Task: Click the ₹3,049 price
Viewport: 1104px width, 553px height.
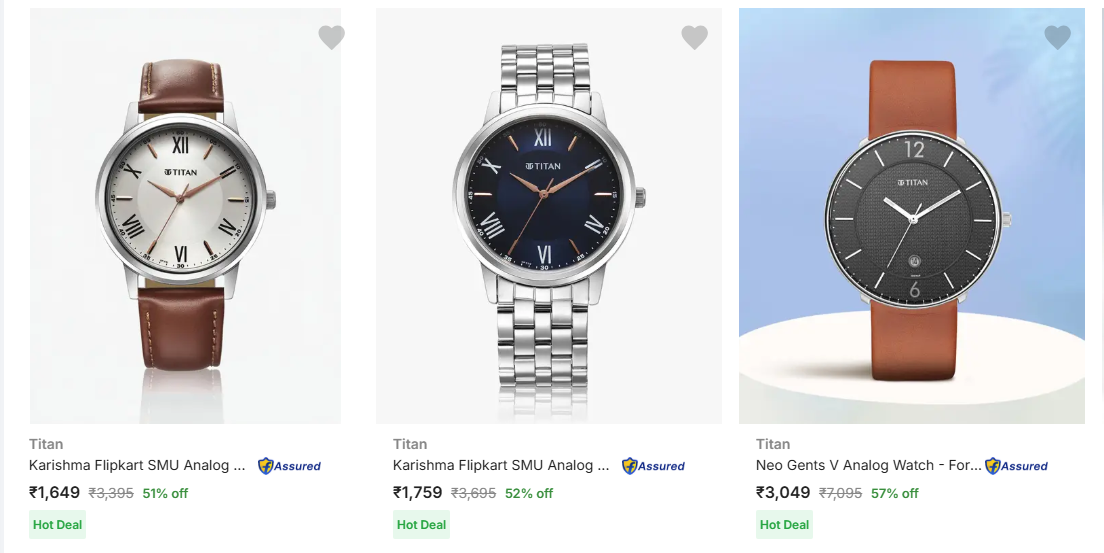Action: point(783,492)
